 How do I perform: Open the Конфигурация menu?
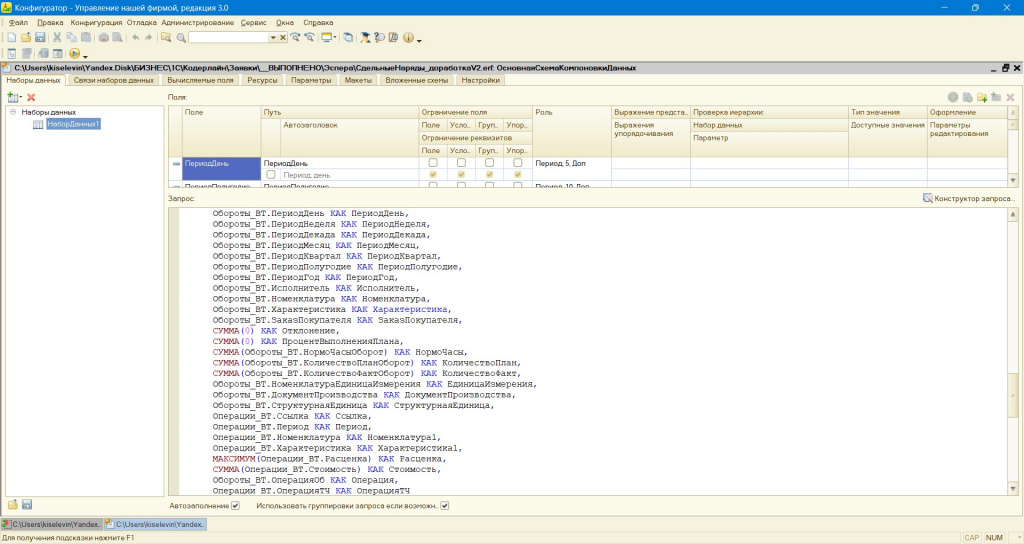pos(96,22)
